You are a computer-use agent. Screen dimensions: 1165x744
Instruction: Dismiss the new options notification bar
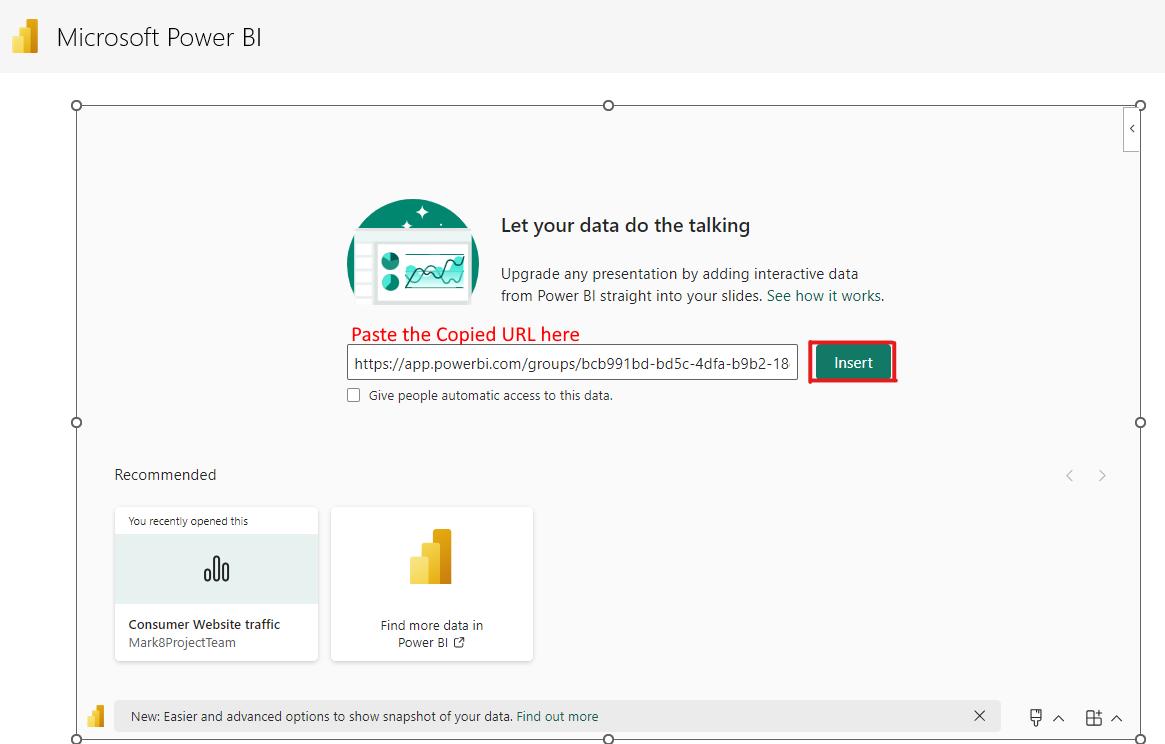[979, 716]
